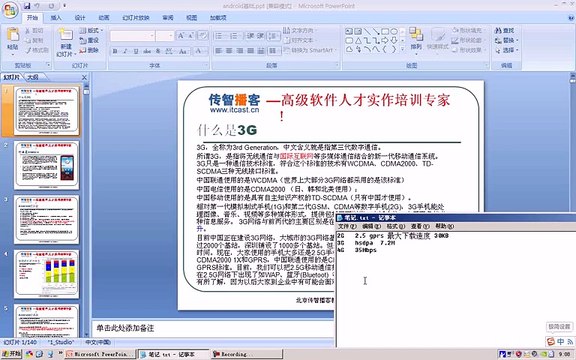Open the 版式 layout dropdown
This screenshot has height=360, width=576.
[91, 30]
